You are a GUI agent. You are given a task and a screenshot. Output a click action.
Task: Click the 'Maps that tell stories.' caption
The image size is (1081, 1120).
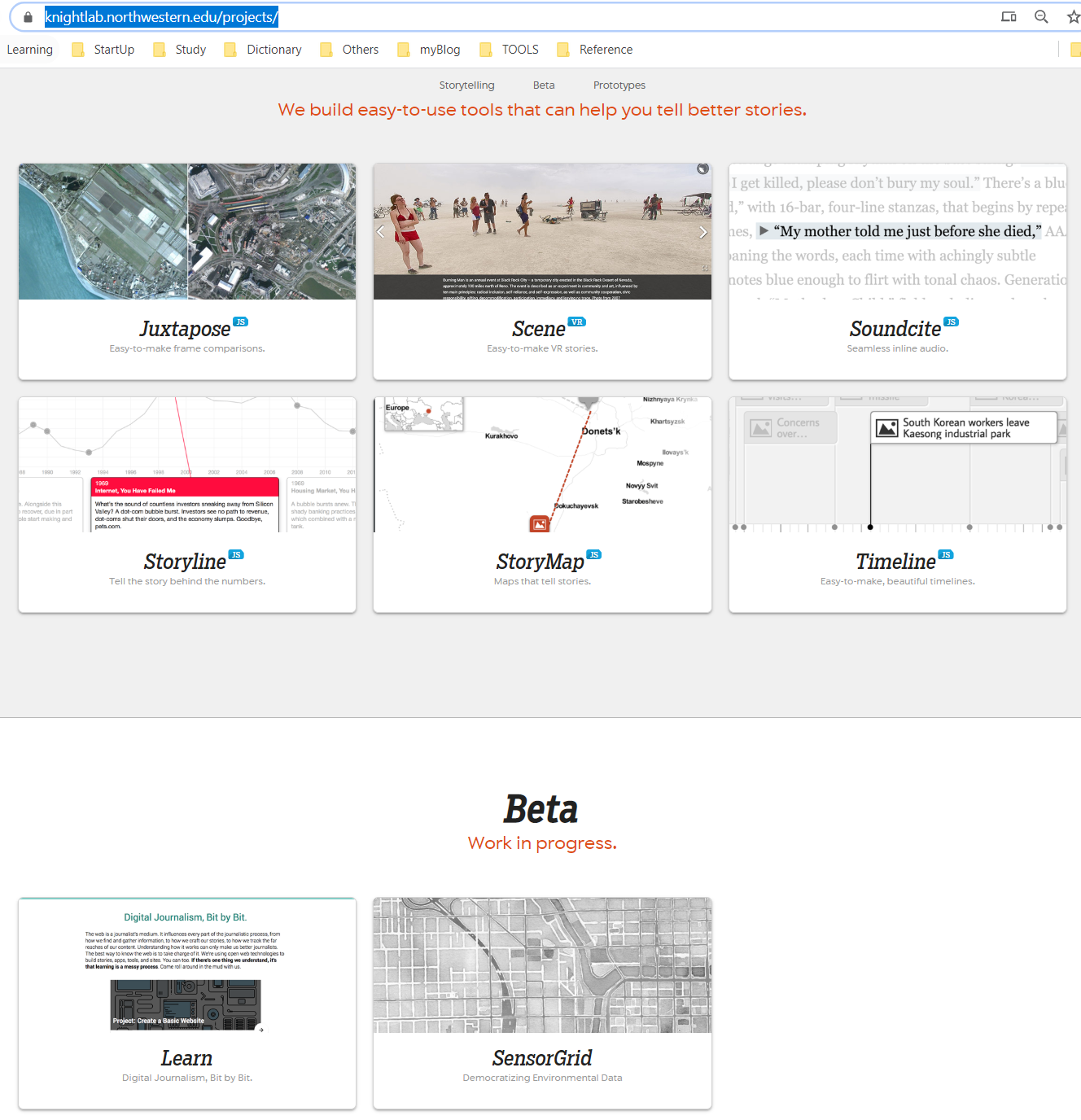(x=542, y=581)
